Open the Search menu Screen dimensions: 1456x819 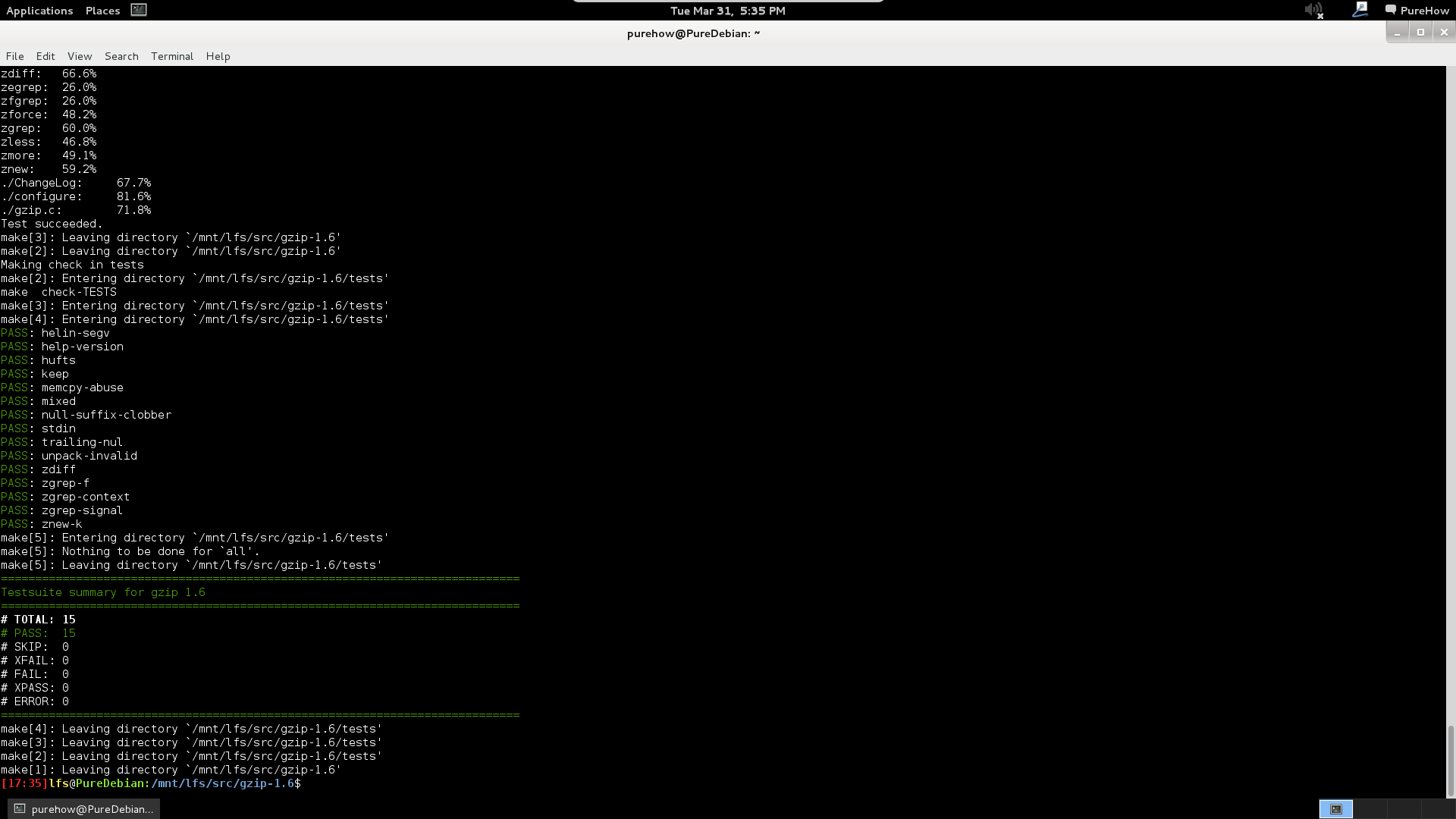point(121,56)
